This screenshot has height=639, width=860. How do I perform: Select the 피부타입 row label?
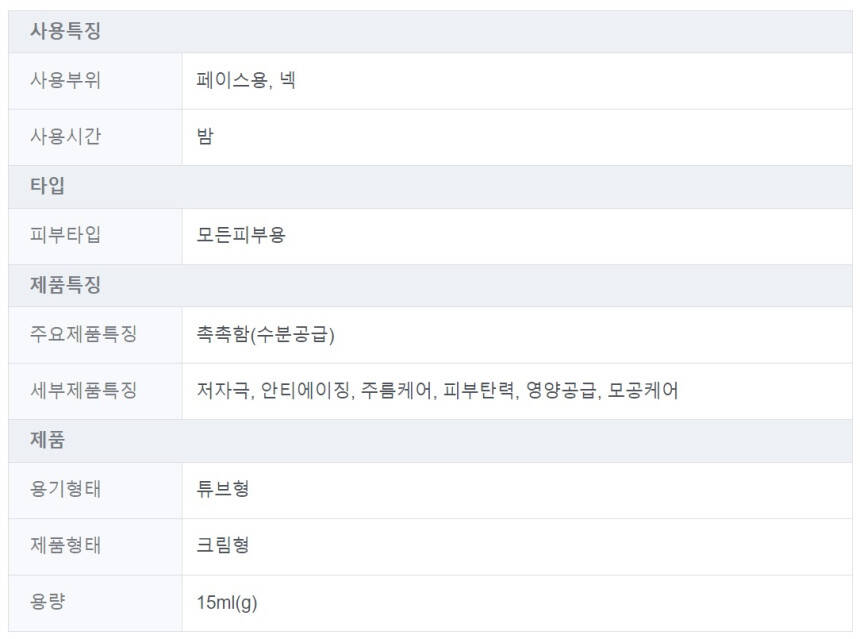click(x=65, y=236)
